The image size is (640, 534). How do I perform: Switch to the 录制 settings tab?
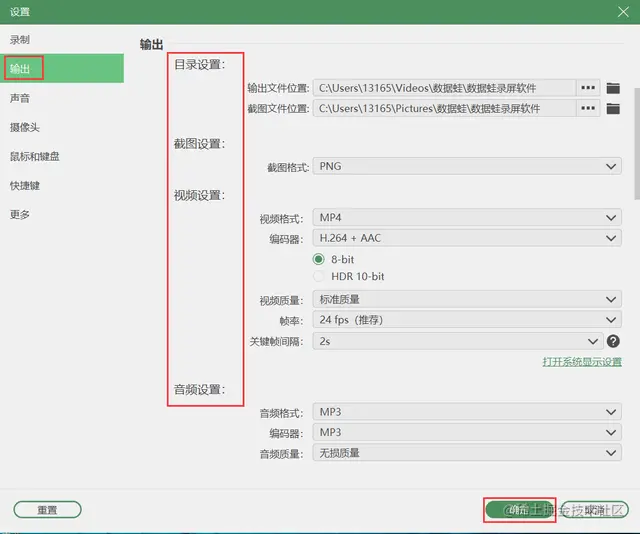coord(62,40)
